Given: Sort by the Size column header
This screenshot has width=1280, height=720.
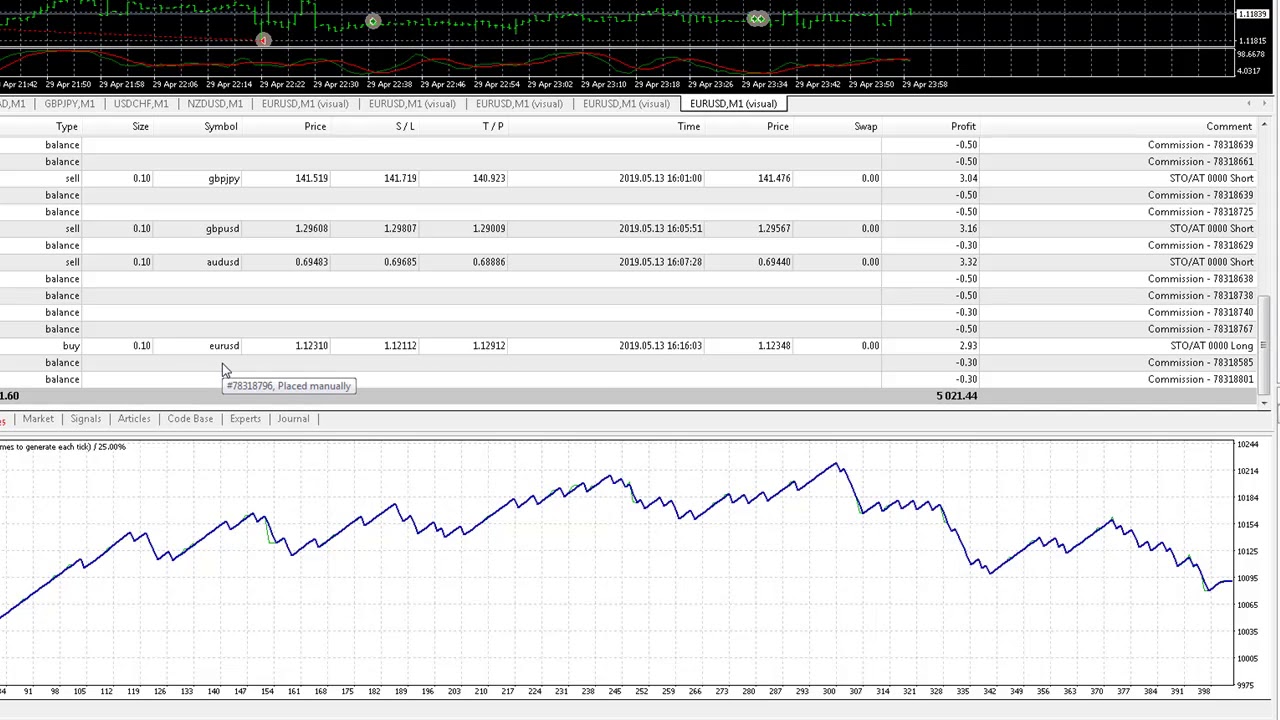Looking at the screenshot, I should pyautogui.click(x=141, y=127).
